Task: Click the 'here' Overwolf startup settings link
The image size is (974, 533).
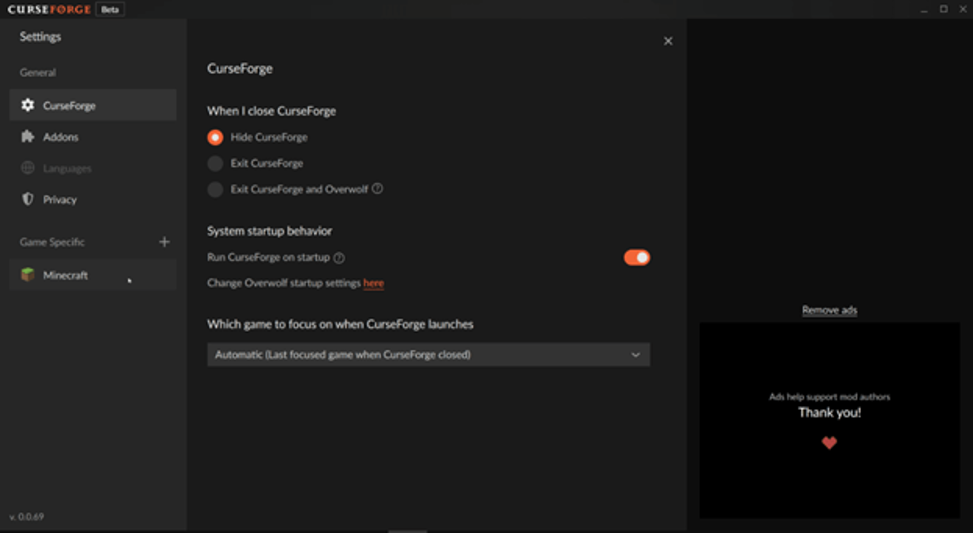Action: [x=373, y=283]
